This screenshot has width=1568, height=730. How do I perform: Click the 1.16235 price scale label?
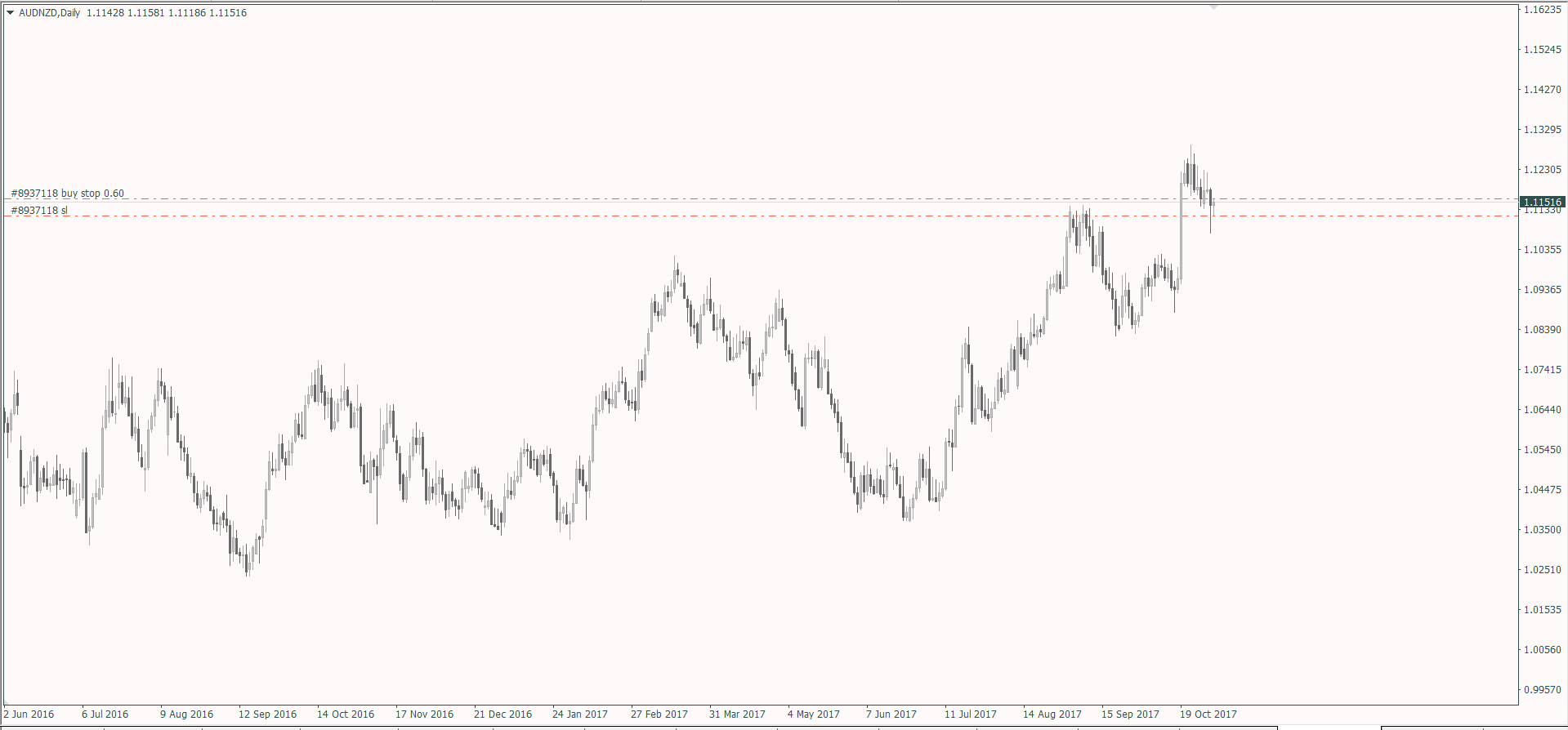[1543, 10]
